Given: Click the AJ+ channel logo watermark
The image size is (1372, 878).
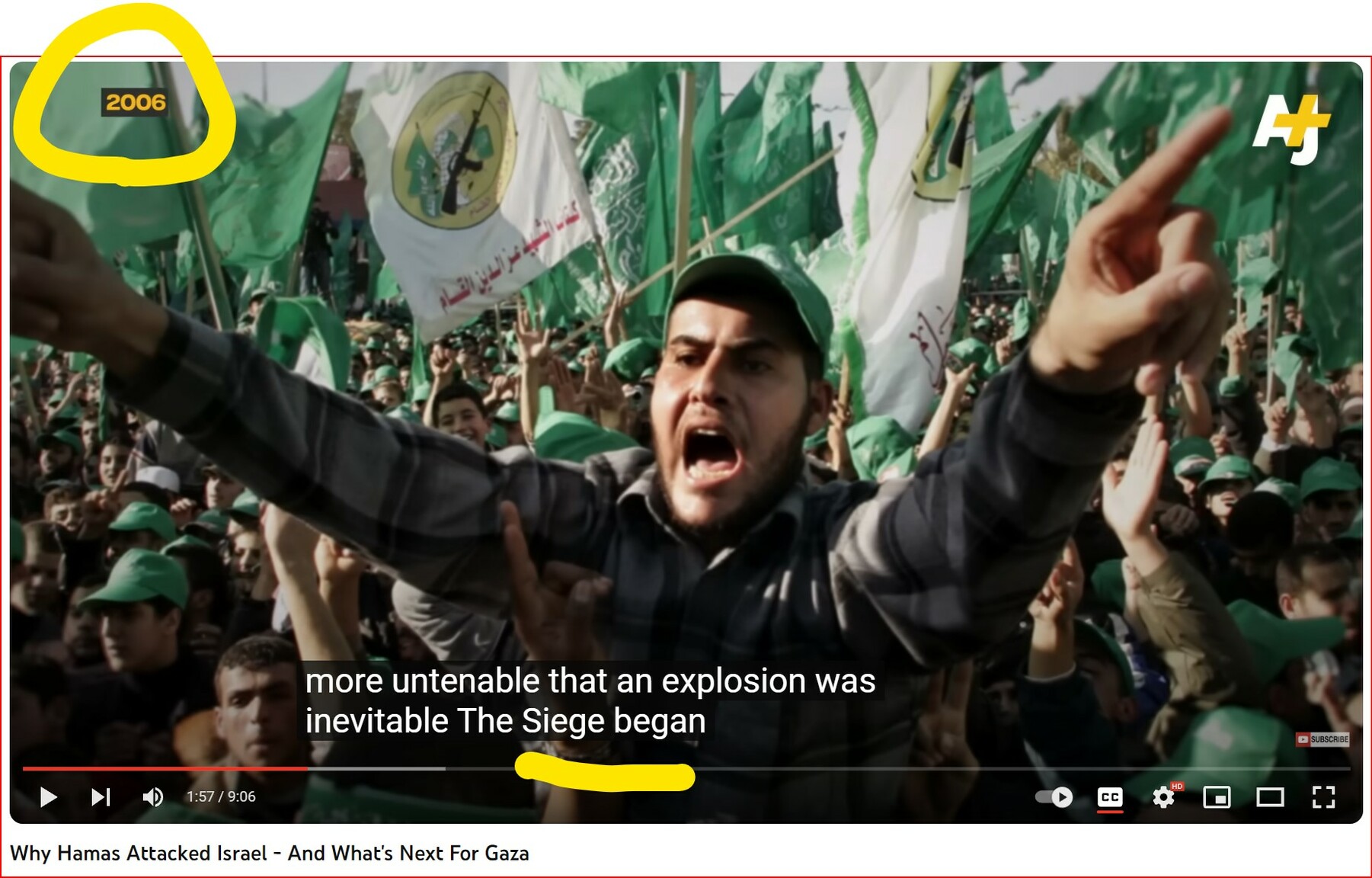Looking at the screenshot, I should pyautogui.click(x=1292, y=128).
